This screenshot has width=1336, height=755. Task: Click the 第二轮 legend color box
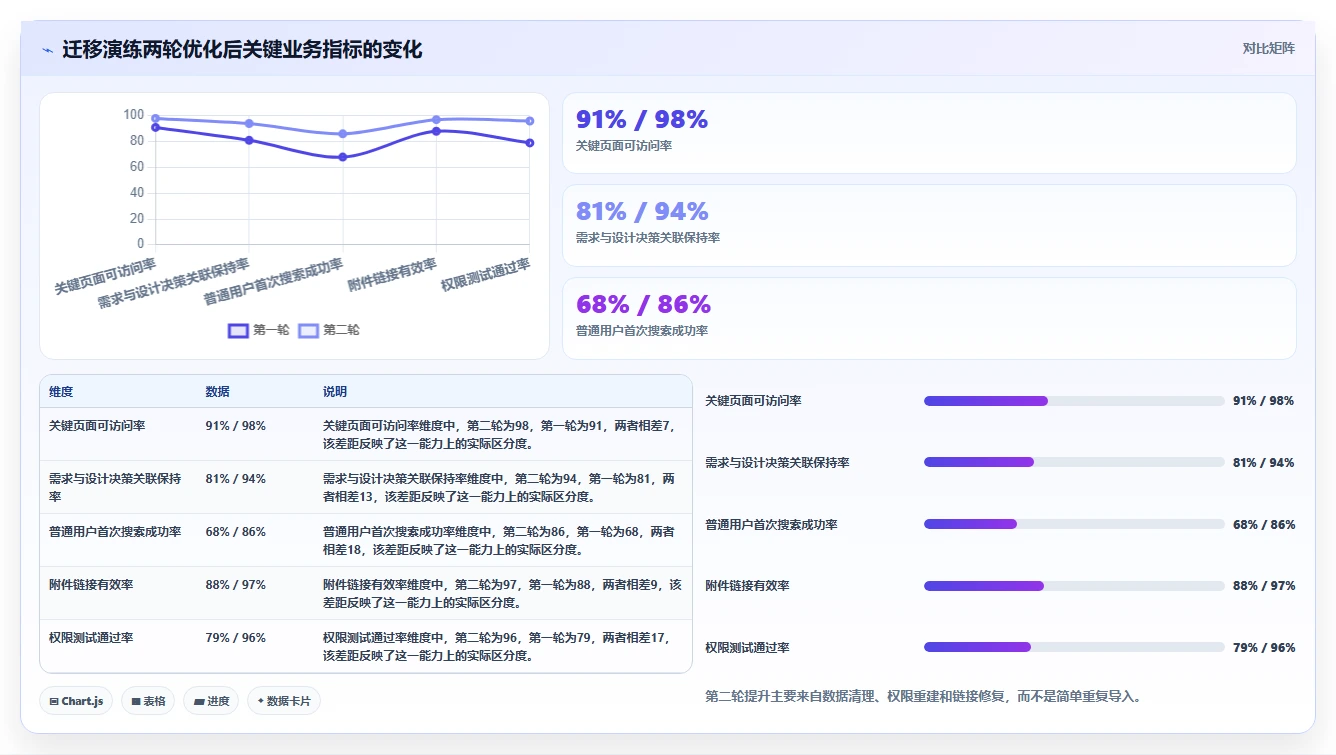coord(309,330)
